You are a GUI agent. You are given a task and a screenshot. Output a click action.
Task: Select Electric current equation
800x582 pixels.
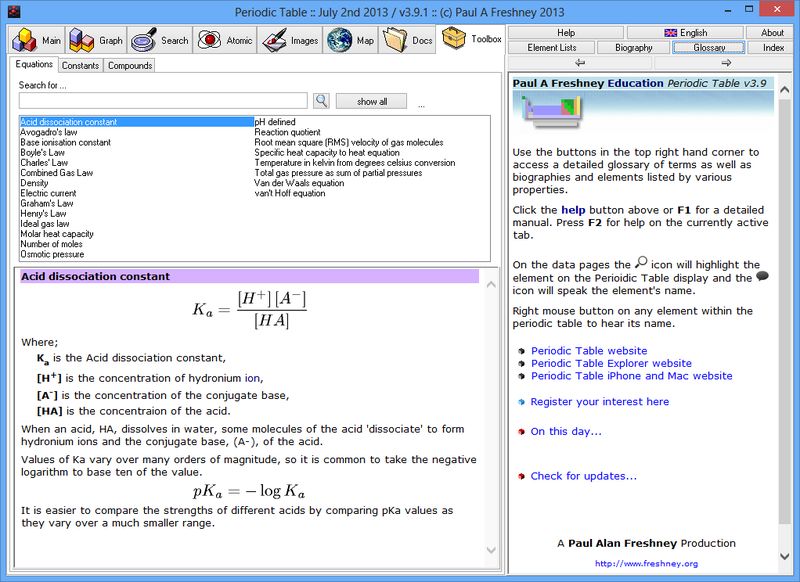(x=48, y=193)
